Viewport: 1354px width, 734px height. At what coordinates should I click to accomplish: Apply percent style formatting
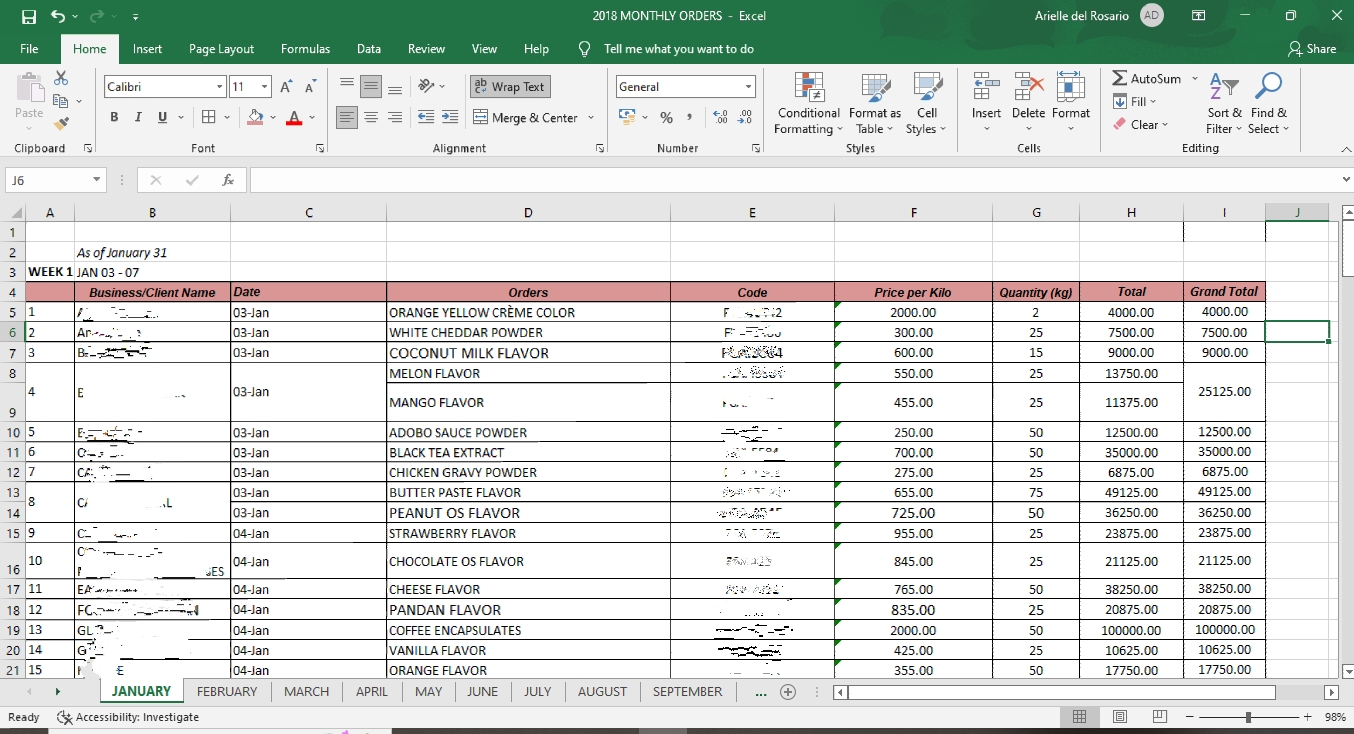coord(665,117)
